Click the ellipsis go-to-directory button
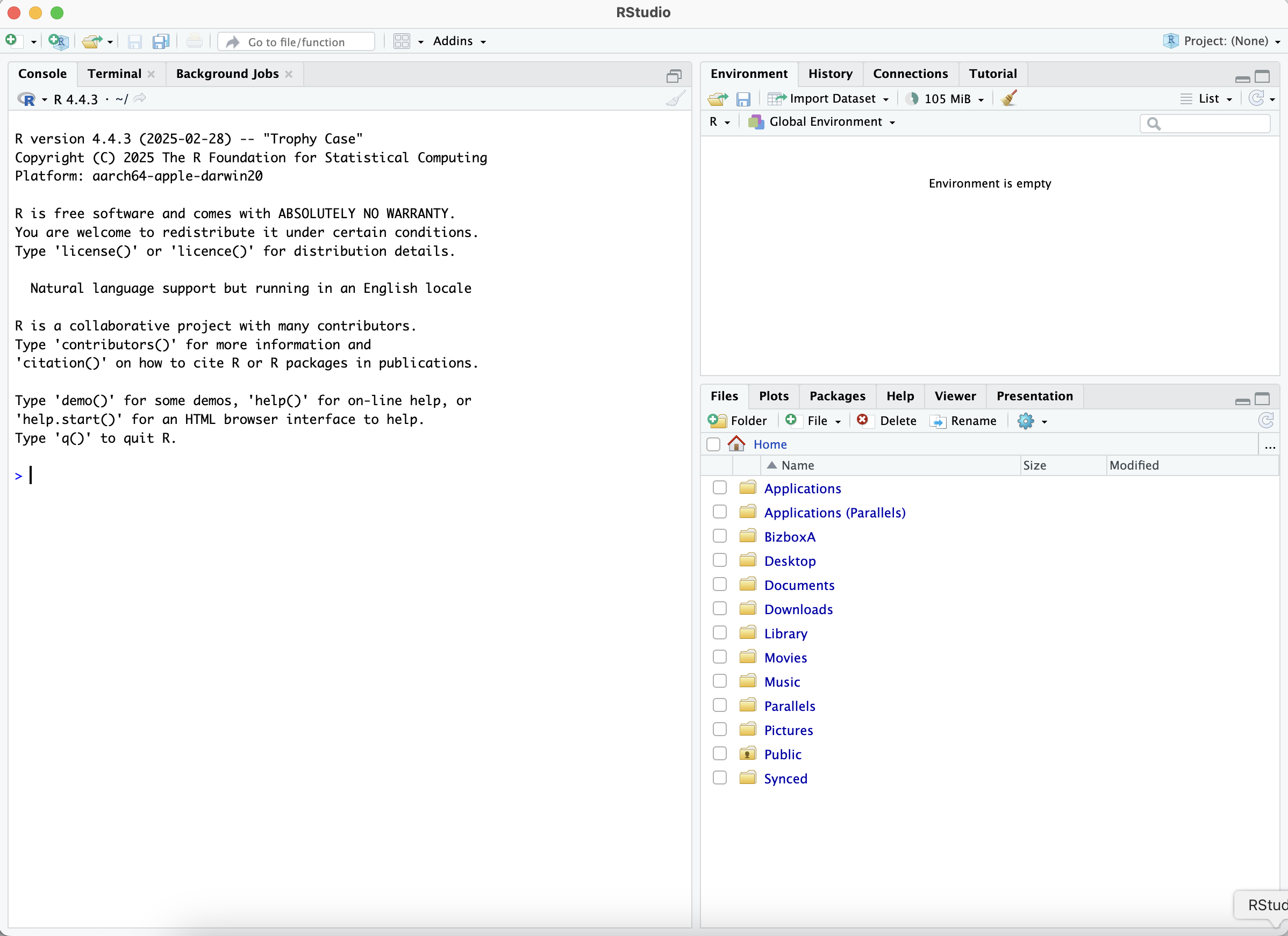Image resolution: width=1288 pixels, height=936 pixels. pos(1270,446)
